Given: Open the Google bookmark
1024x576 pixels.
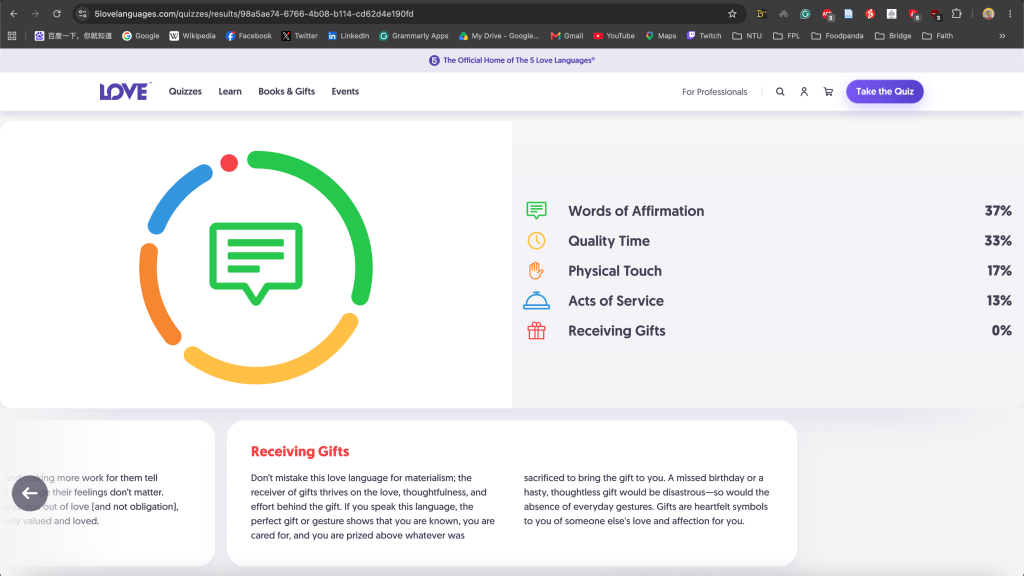Looking at the screenshot, I should 141,36.
